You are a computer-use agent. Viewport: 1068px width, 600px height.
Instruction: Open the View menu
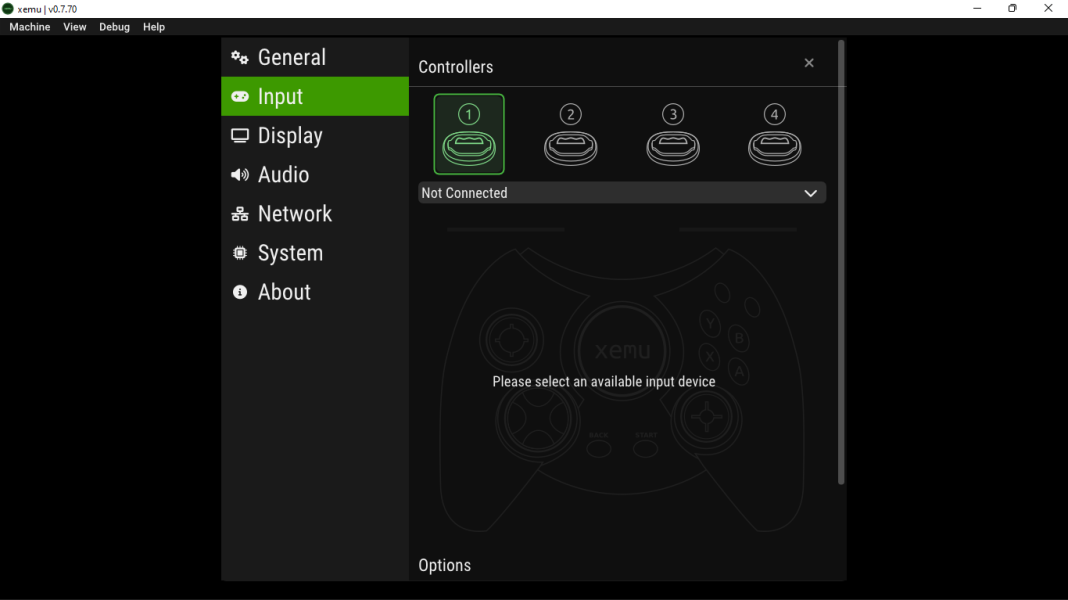pos(75,27)
